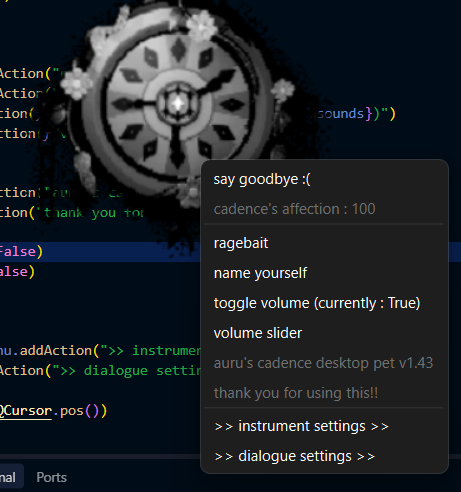Click the 'thank you for' string in the code
The image size is (461, 492).
click(x=94, y=213)
